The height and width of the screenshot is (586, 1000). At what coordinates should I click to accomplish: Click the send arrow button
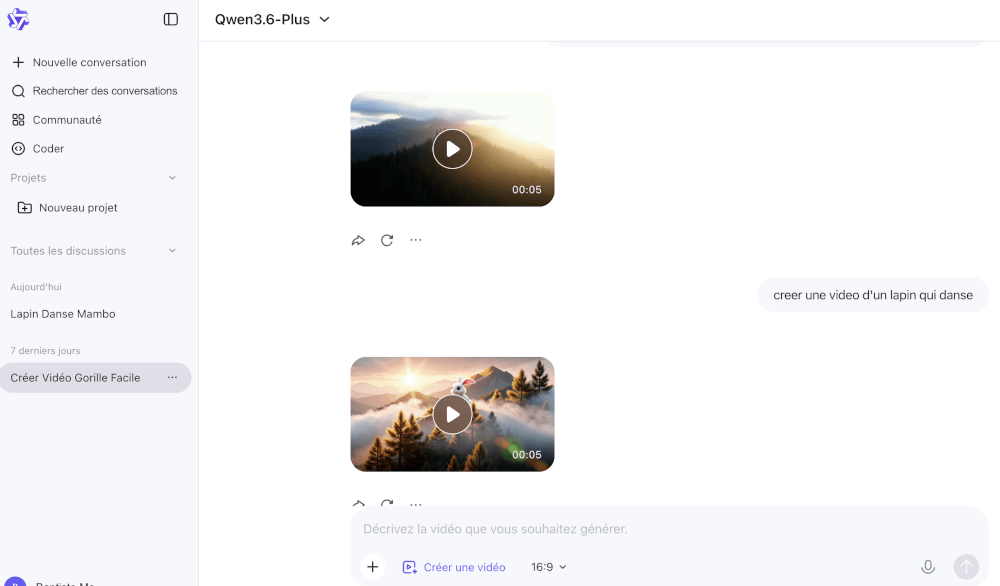click(x=966, y=567)
